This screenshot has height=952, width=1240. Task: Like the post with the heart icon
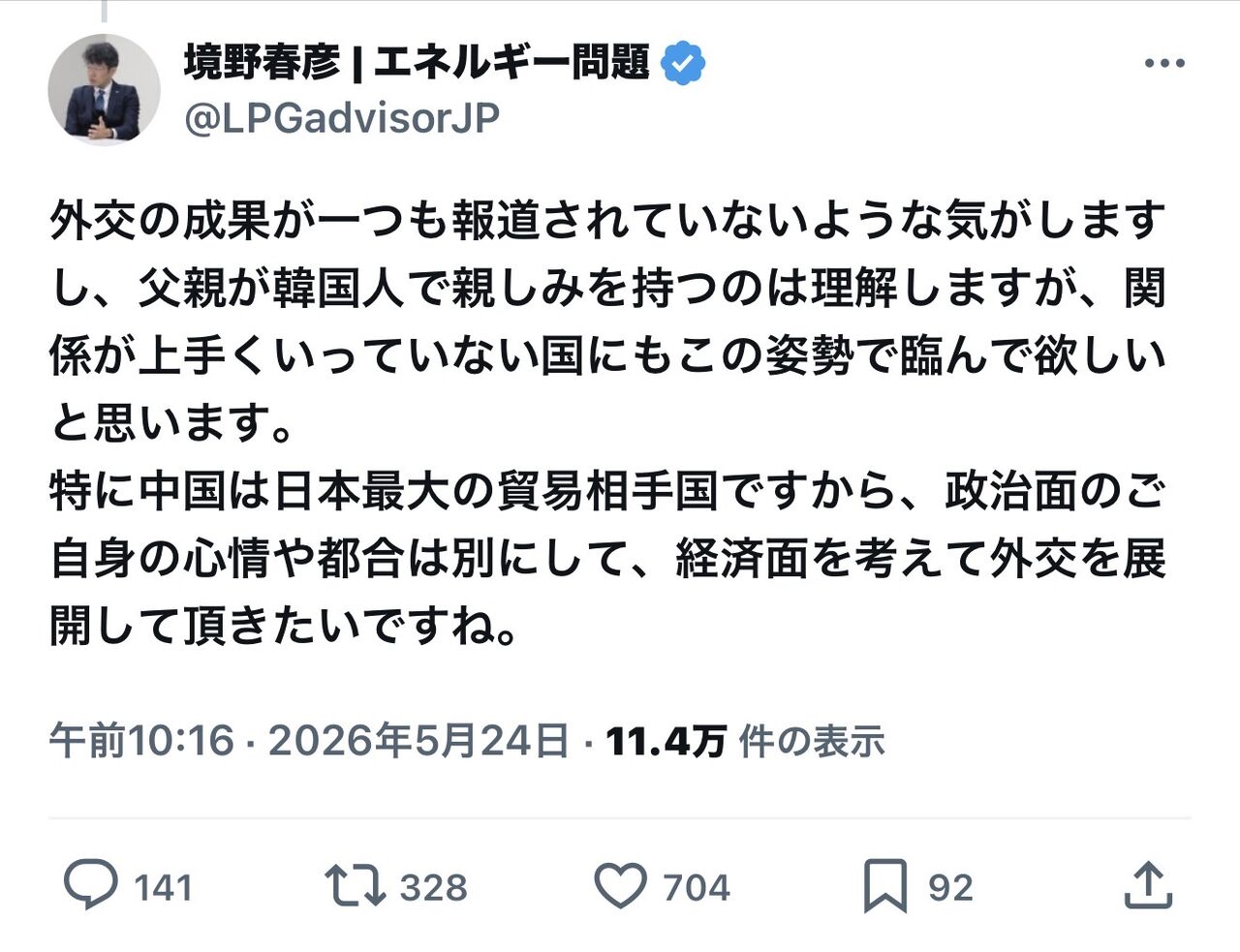(620, 885)
